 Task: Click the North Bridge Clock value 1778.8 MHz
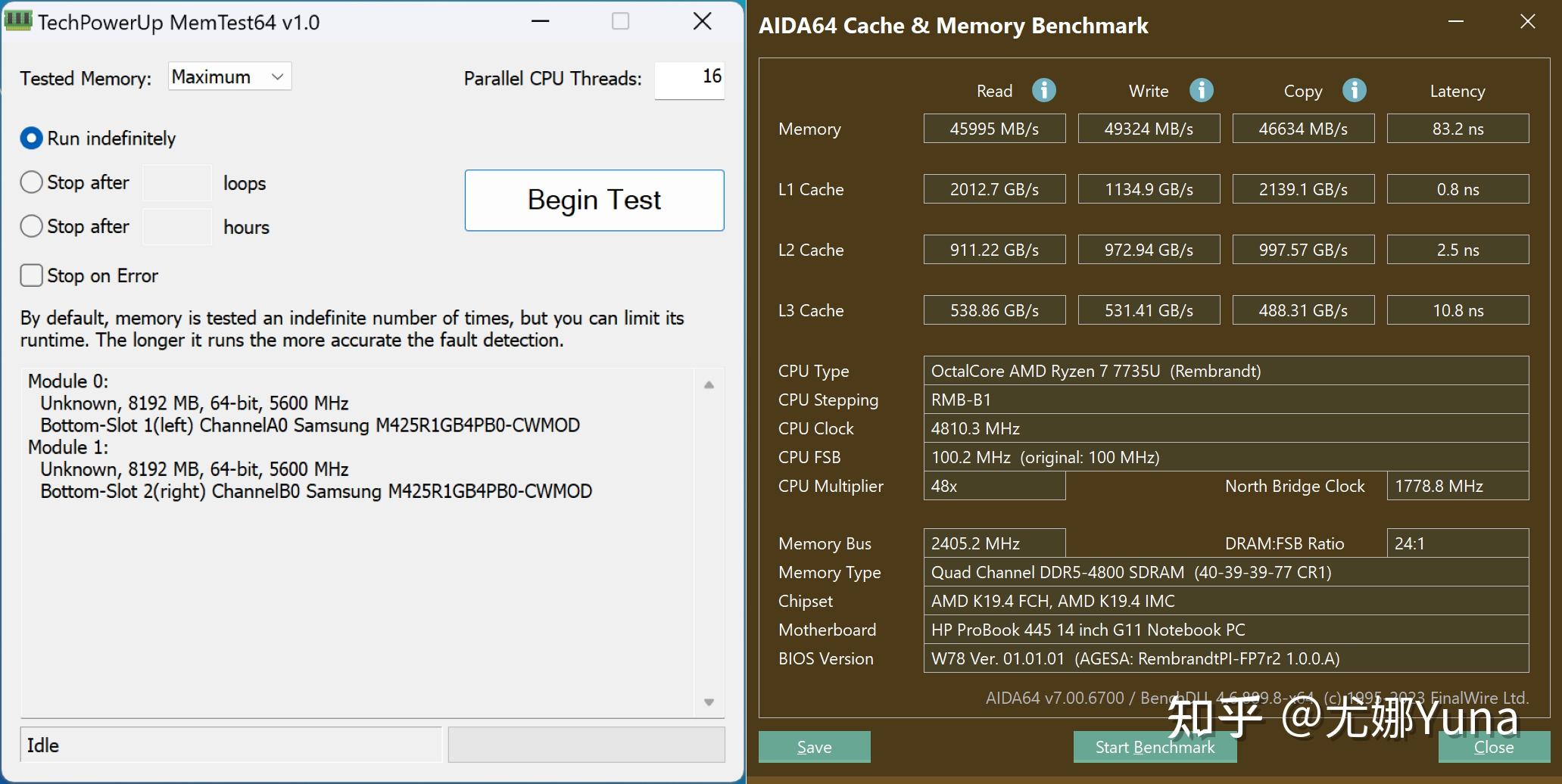click(x=1458, y=486)
